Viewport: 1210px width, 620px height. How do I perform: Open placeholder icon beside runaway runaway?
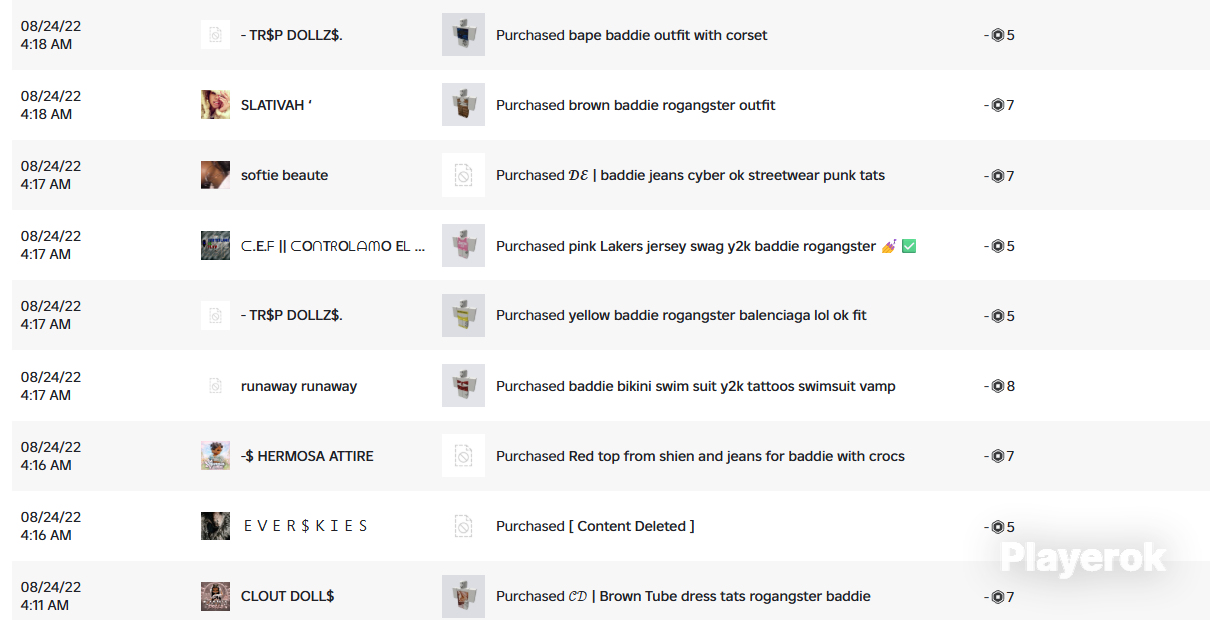pos(215,386)
